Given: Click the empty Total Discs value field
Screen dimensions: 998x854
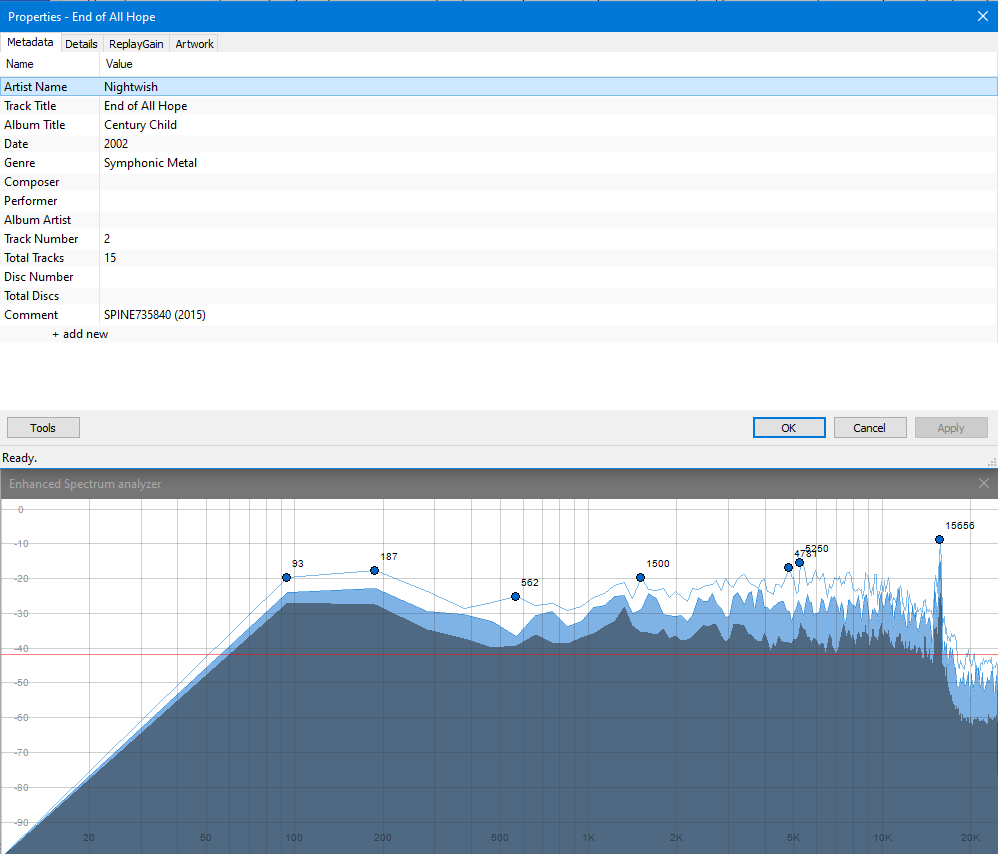Looking at the screenshot, I should (x=548, y=296).
